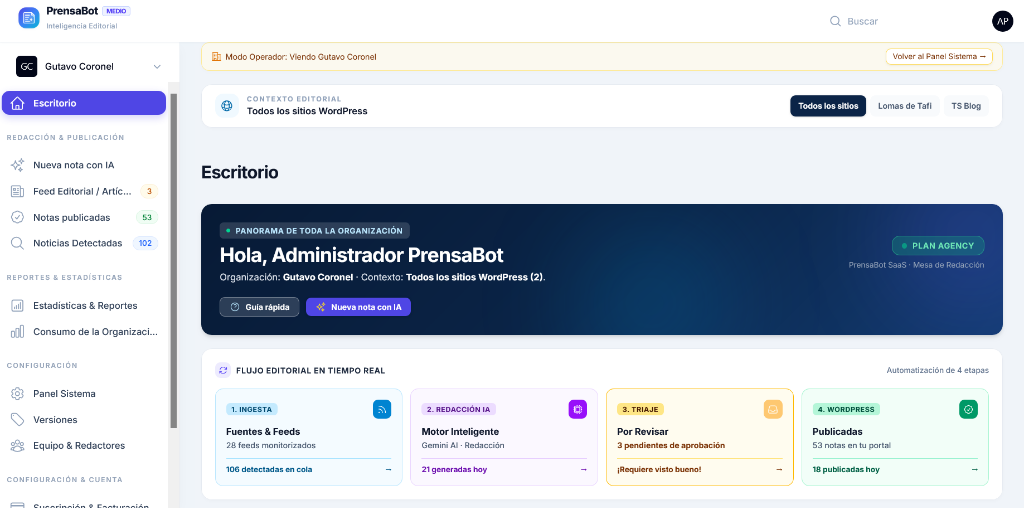Click the Panel Sistema gear icon
This screenshot has height=508, width=1024.
coord(18,394)
